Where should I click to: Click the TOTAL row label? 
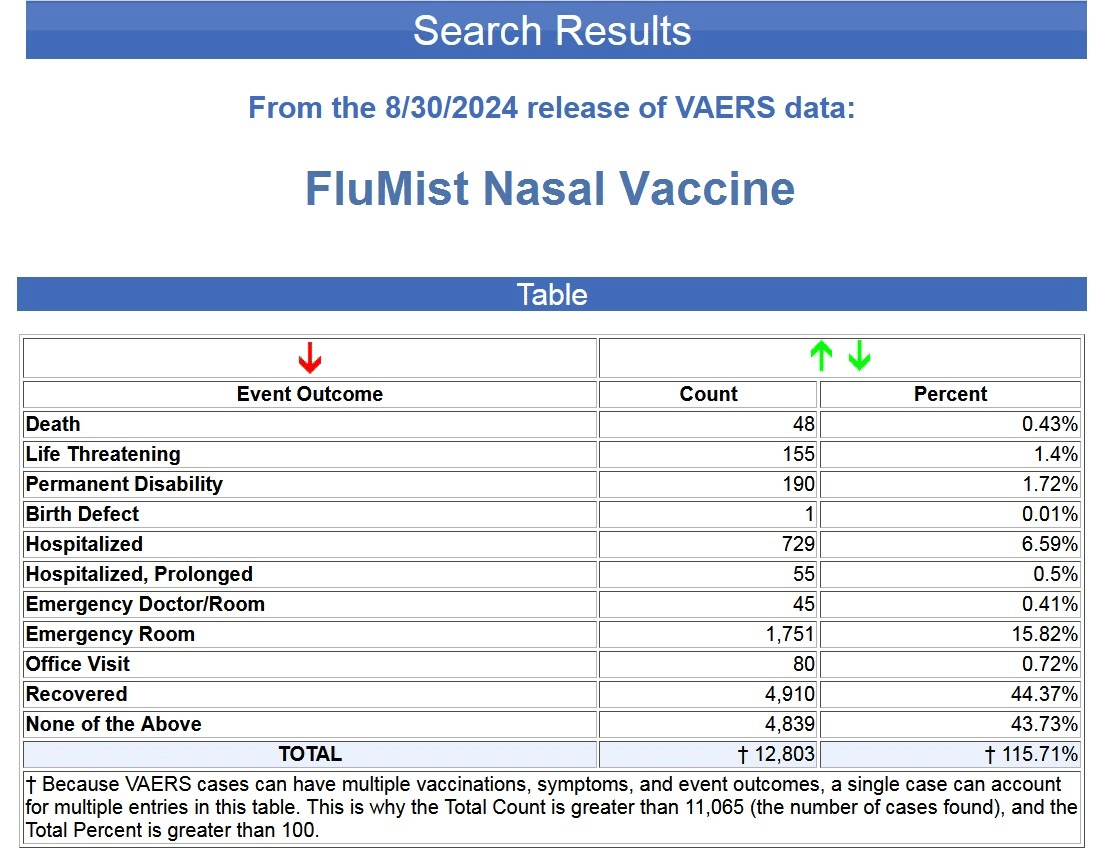[310, 754]
